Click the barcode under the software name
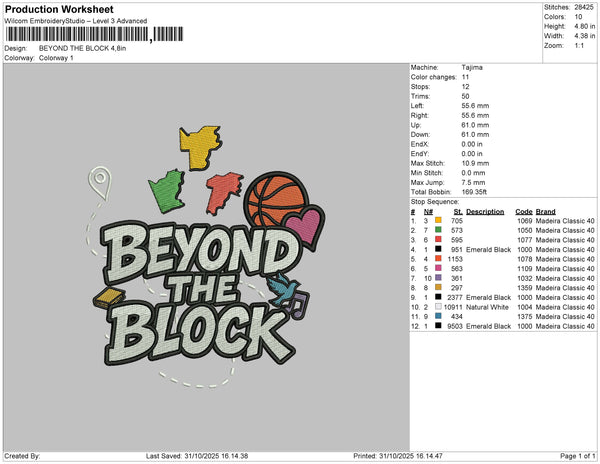 (x=94, y=34)
